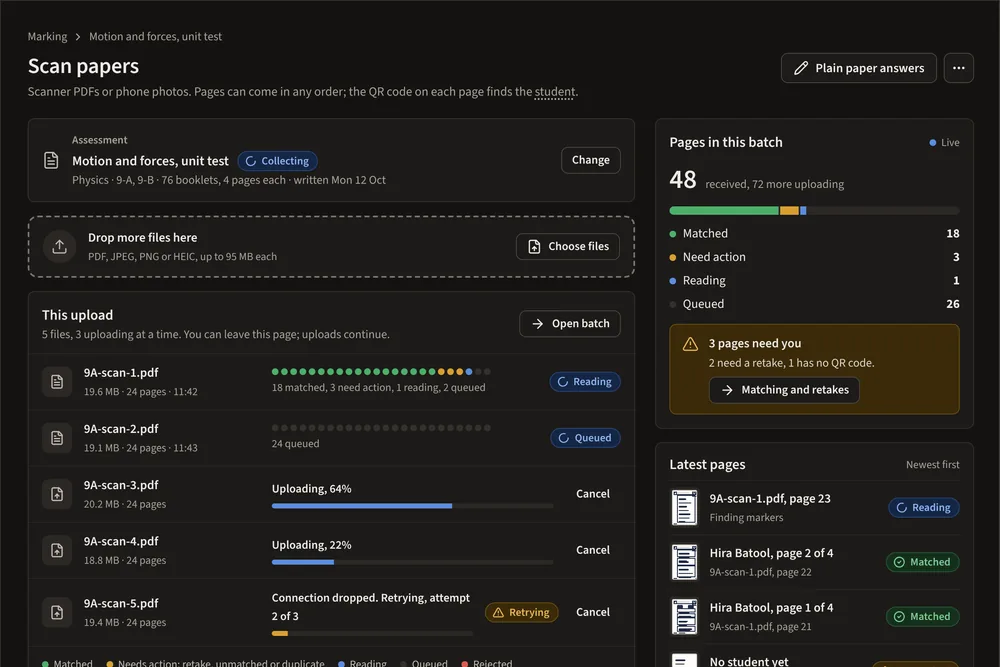Click the Queued badge on 9A-scan-2.pdf
The image size is (1000, 667).
[585, 437]
